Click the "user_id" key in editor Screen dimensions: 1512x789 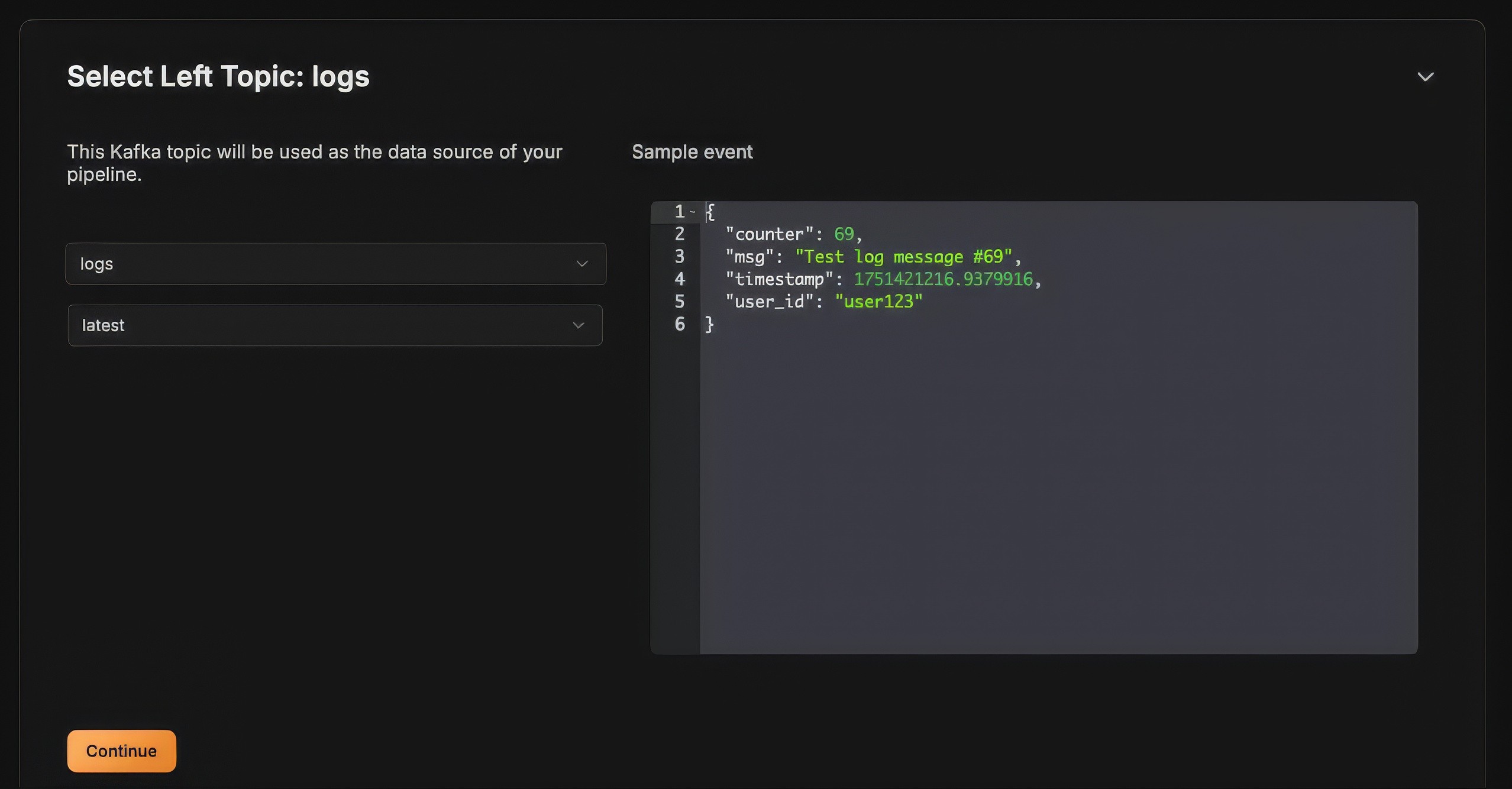click(x=769, y=302)
